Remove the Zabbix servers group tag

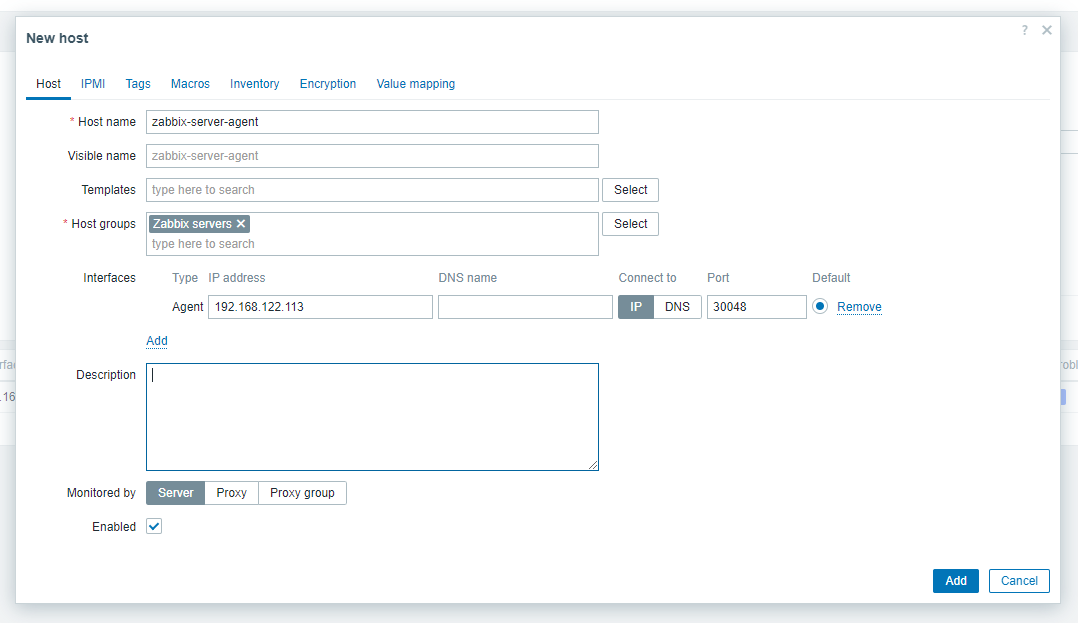coord(241,224)
